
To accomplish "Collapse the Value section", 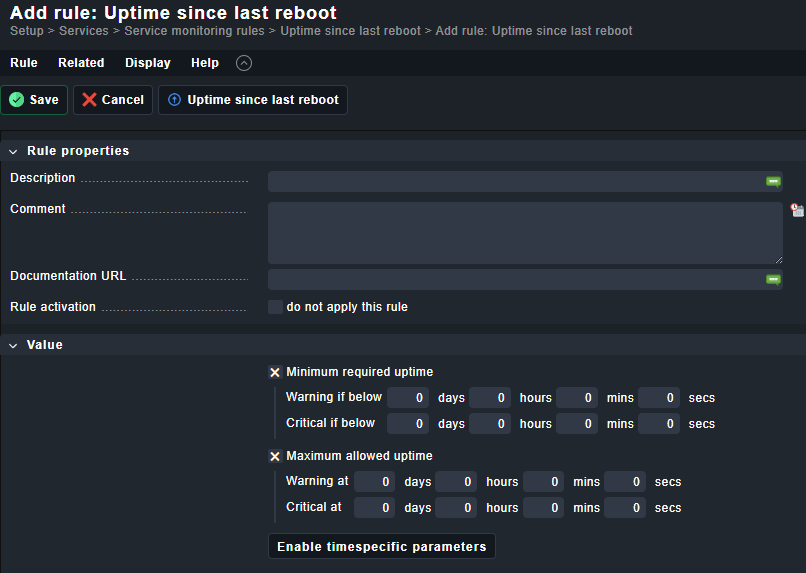I will click(x=14, y=345).
